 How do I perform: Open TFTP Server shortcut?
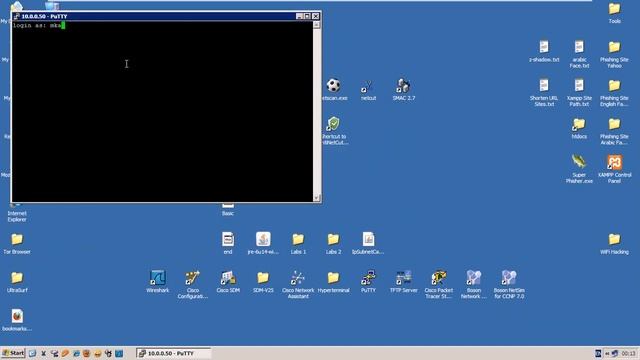[x=404, y=281]
